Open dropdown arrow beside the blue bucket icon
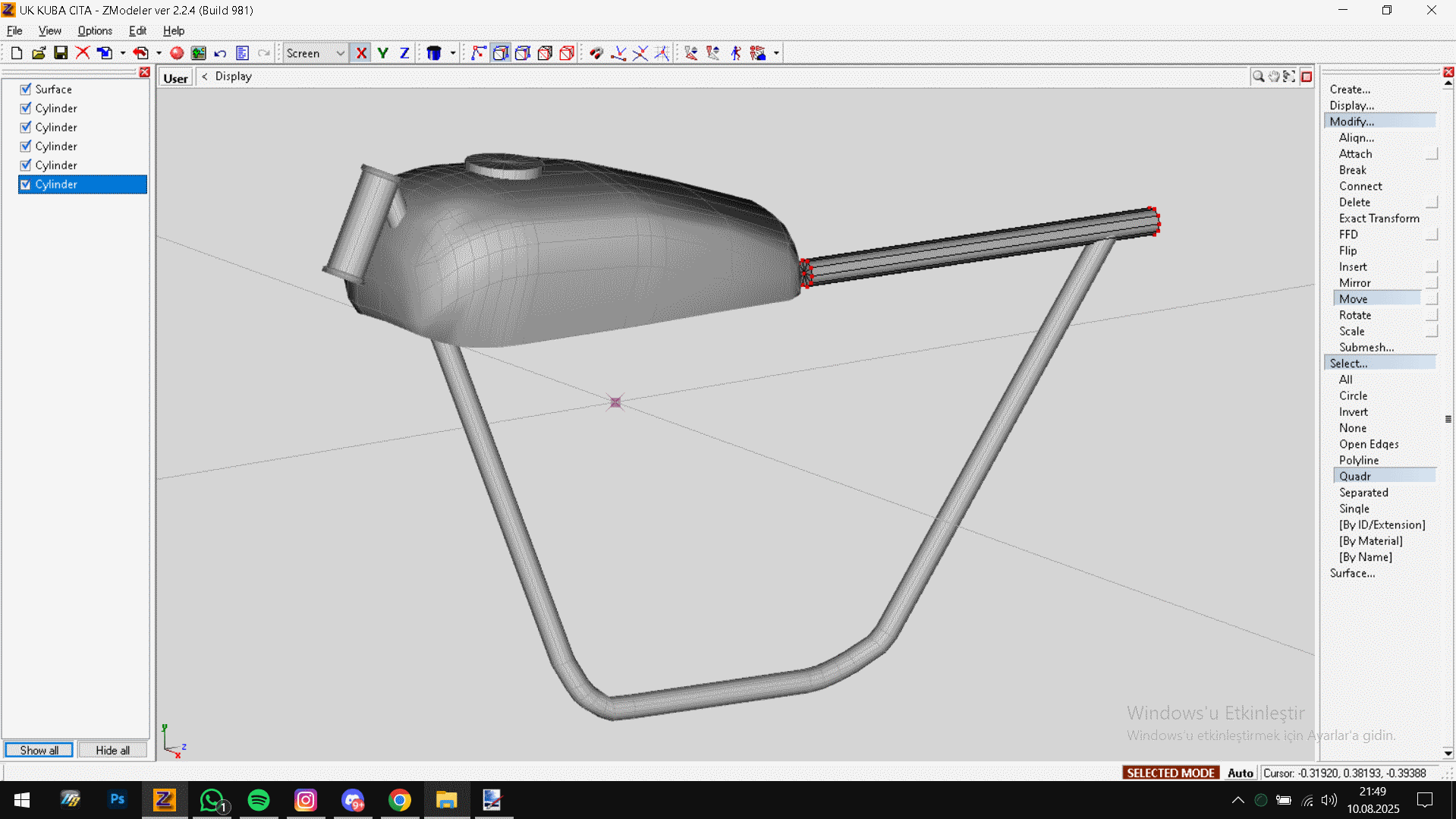 pyautogui.click(x=453, y=53)
